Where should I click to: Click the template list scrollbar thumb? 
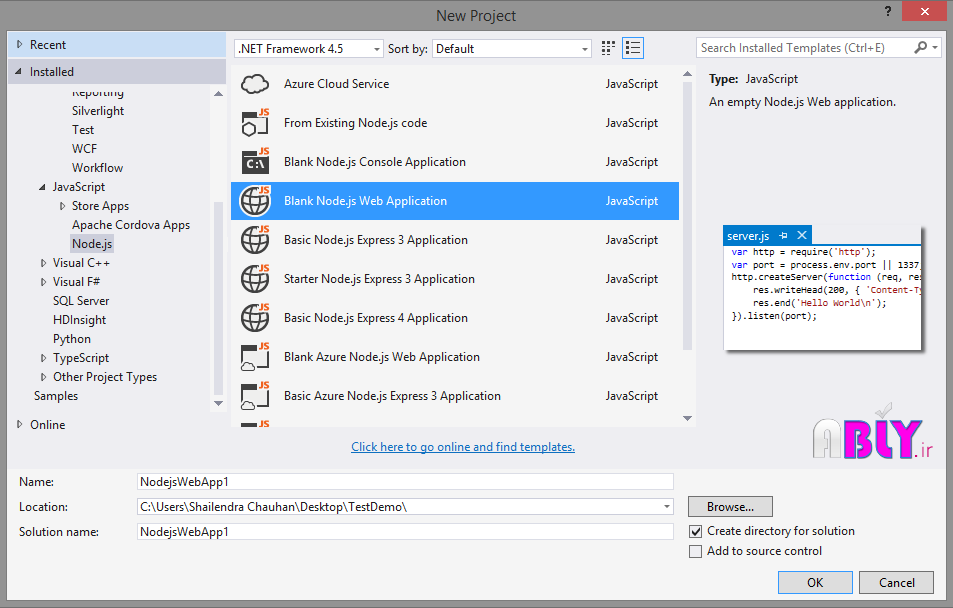pos(687,216)
